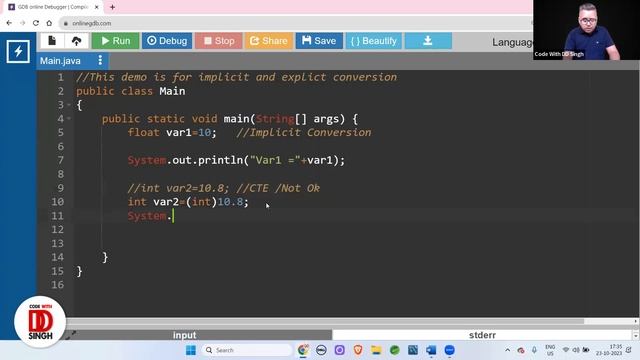The width and height of the screenshot is (640, 360).
Task: Click the horizontal scrollbar under the editor
Action: pos(326,321)
